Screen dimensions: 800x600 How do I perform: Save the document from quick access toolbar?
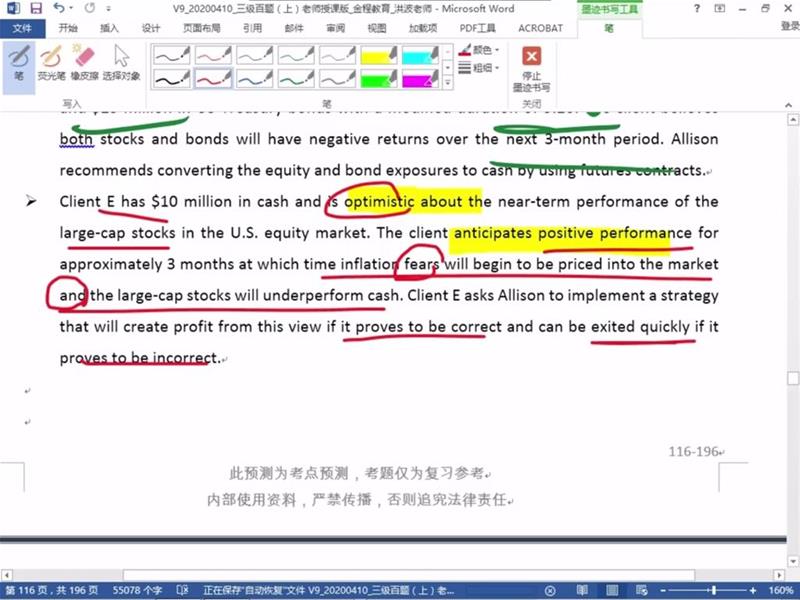click(36, 8)
